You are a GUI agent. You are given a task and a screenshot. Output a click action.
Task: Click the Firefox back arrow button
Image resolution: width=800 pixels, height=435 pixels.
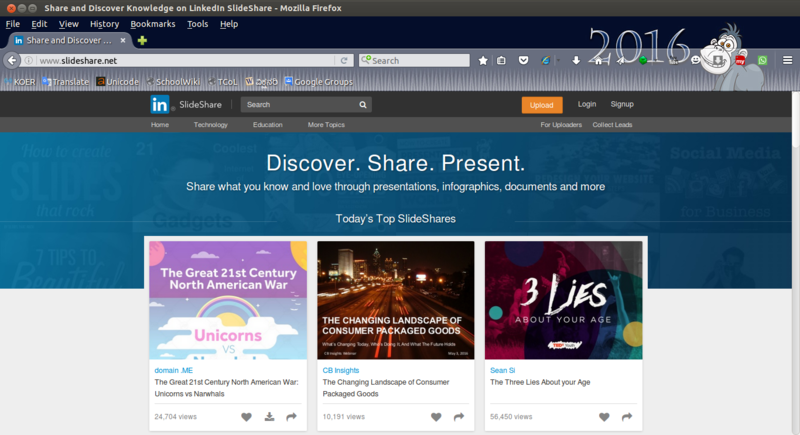coord(12,60)
